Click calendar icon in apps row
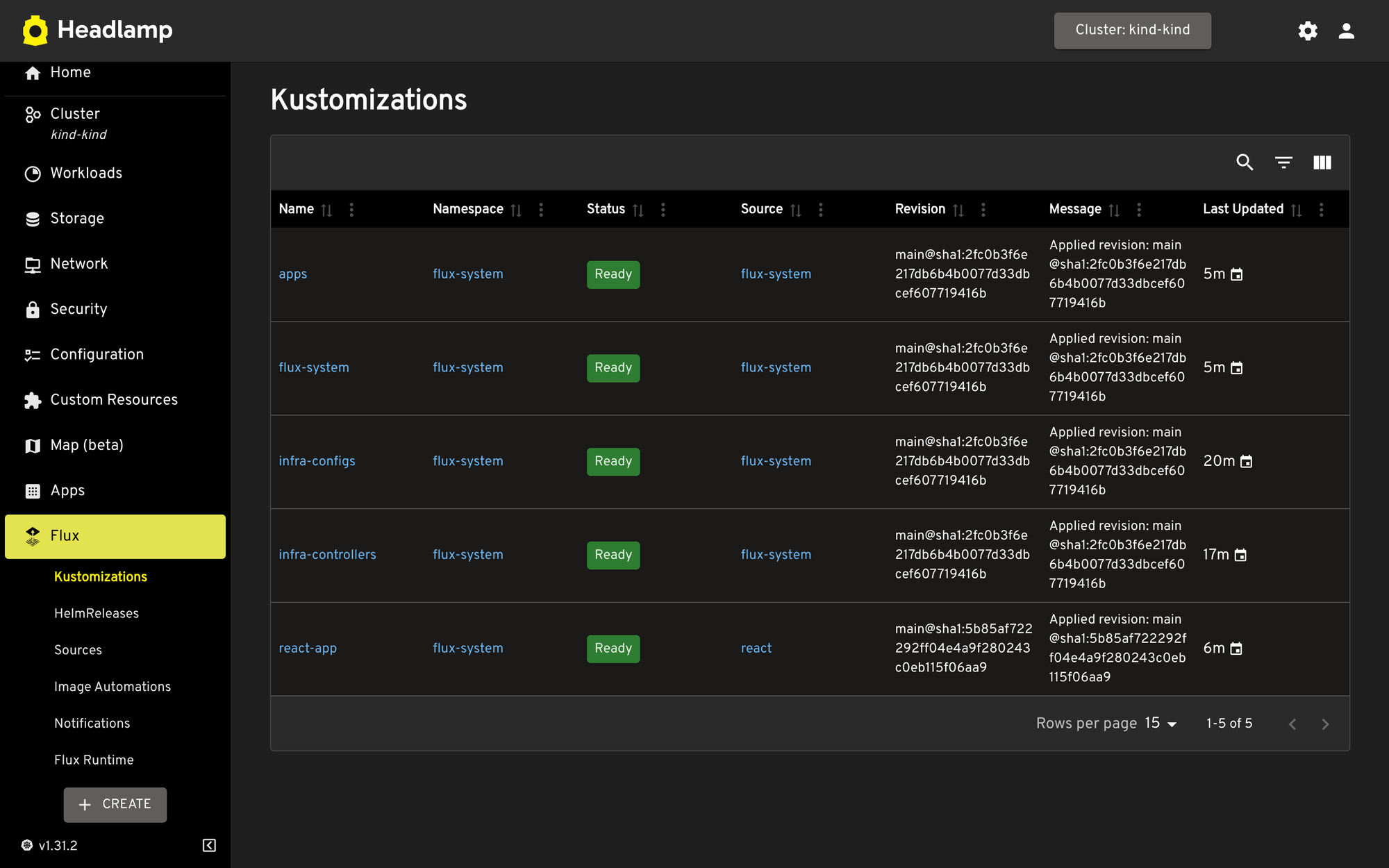 point(1237,274)
